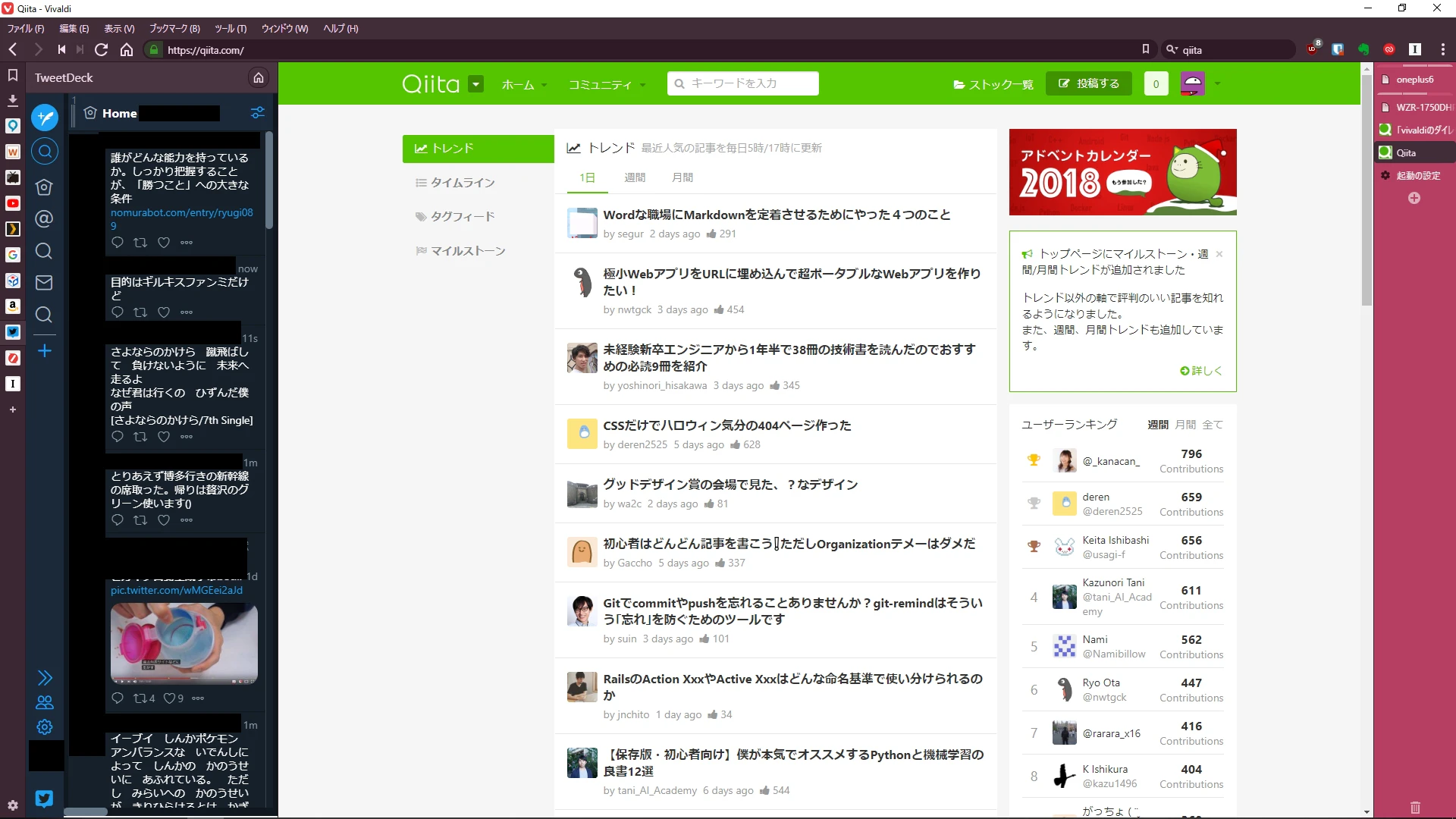
Task: Focus Qiita keyword search field
Action: (743, 83)
